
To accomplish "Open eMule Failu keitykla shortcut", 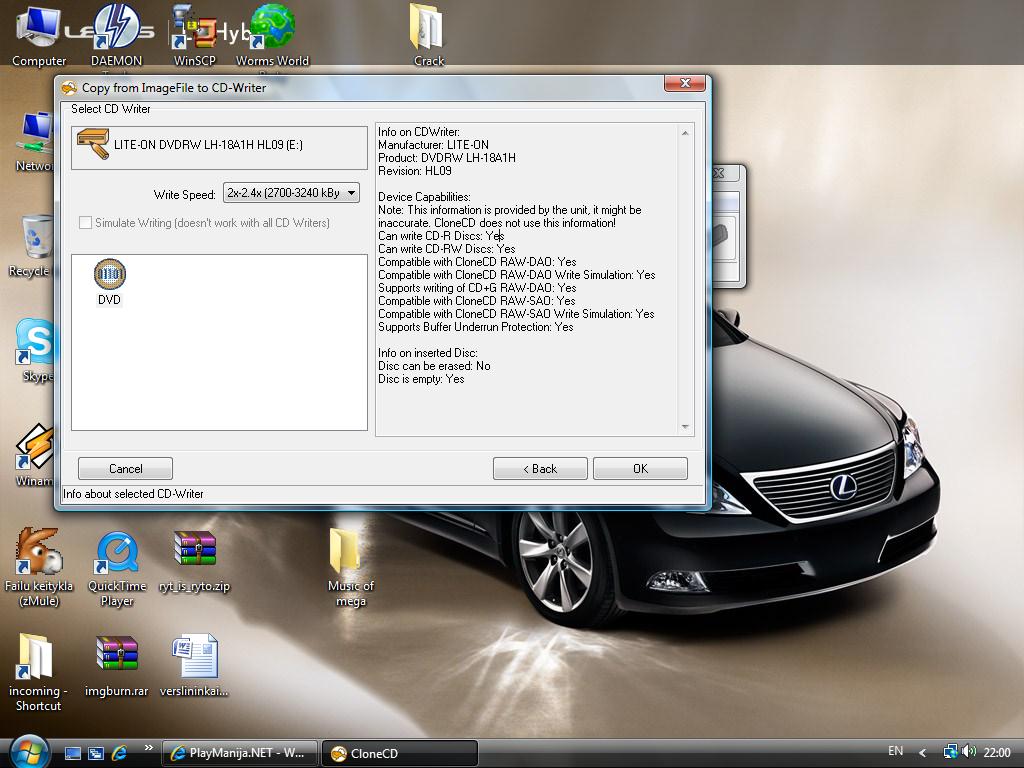I will coord(39,567).
